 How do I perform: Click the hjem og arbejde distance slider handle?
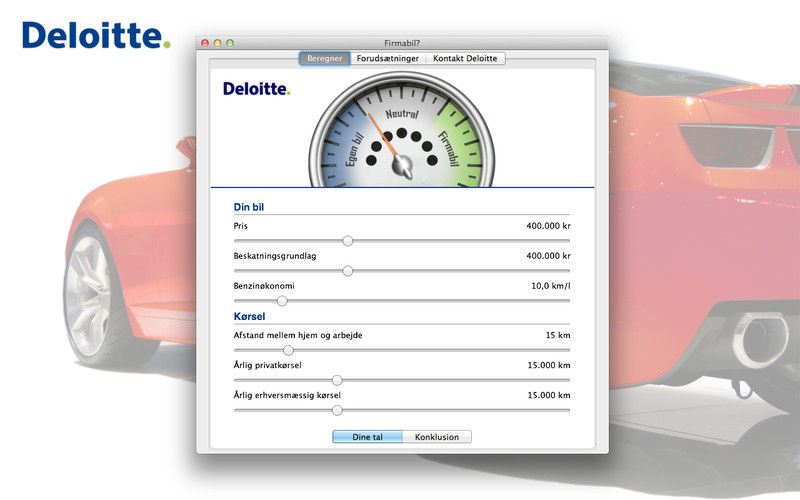click(288, 350)
